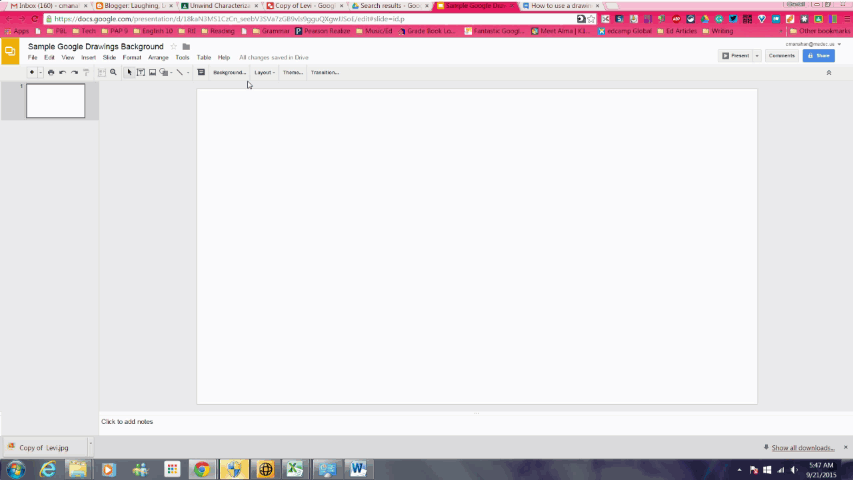Open the Slide menu
This screenshot has width=853, height=480.
click(x=109, y=58)
